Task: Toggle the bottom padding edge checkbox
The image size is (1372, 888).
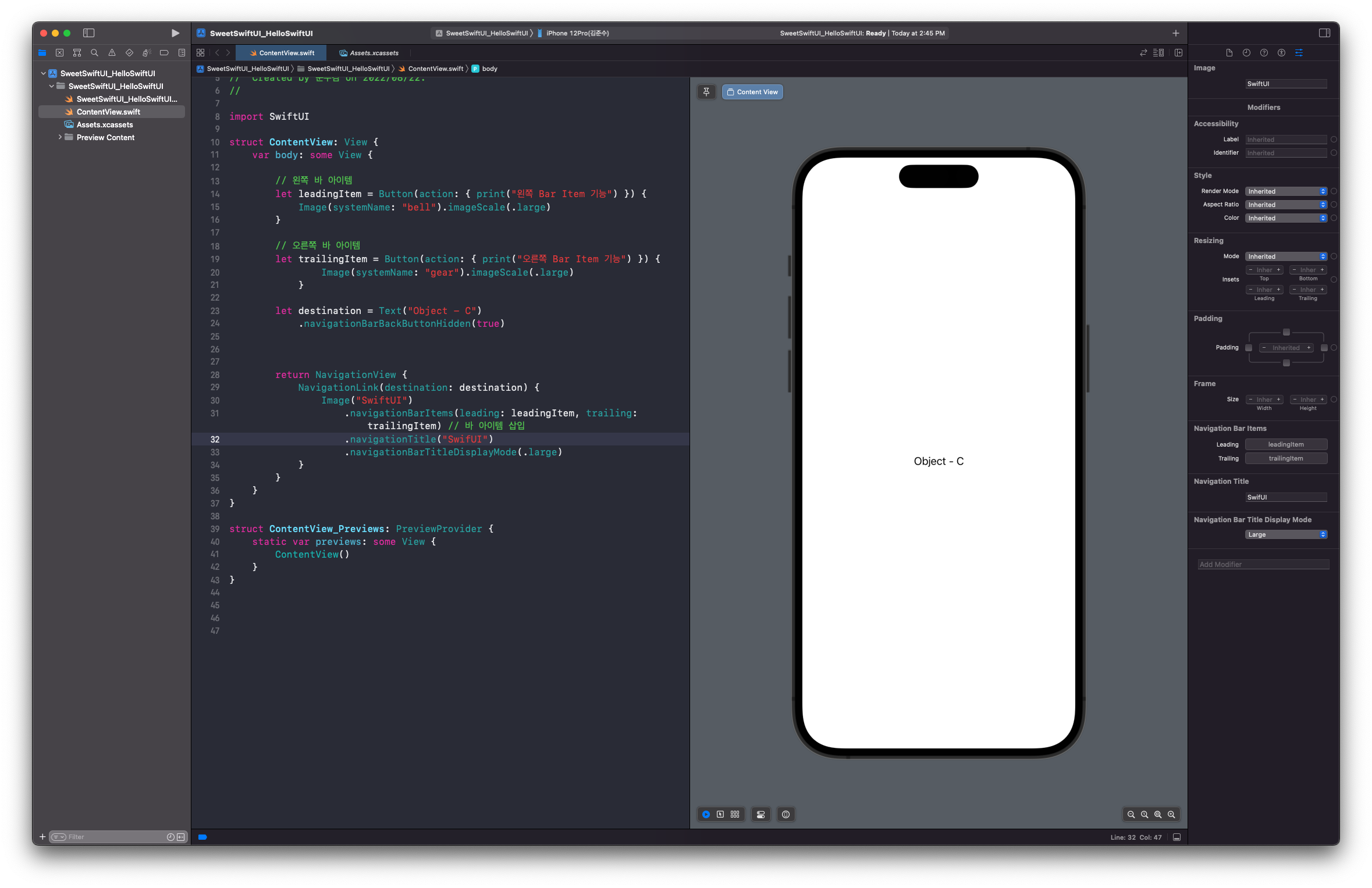Action: pyautogui.click(x=1286, y=363)
